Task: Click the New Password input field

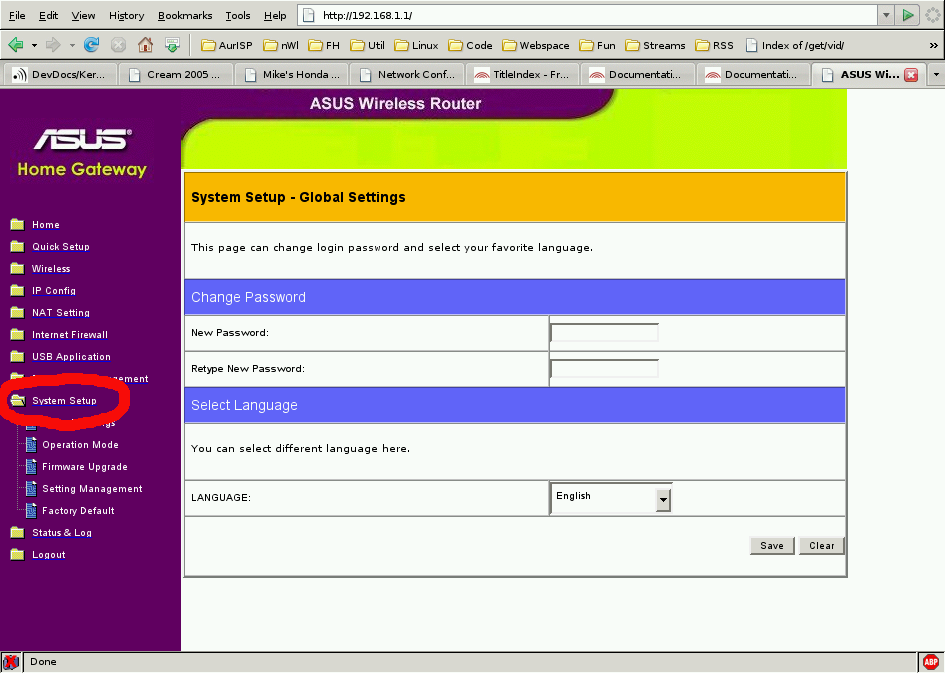Action: point(604,333)
